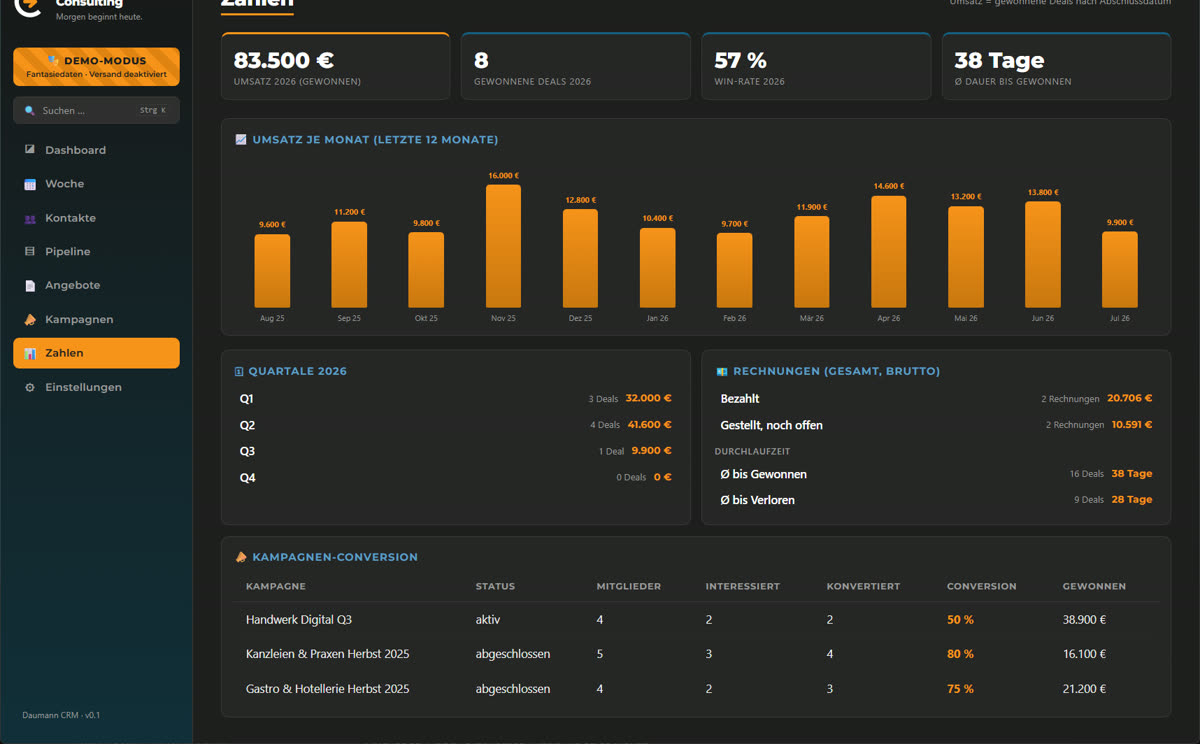Click the Dashboard icon in sidebar
This screenshot has width=1200, height=744.
pyautogui.click(x=30, y=150)
